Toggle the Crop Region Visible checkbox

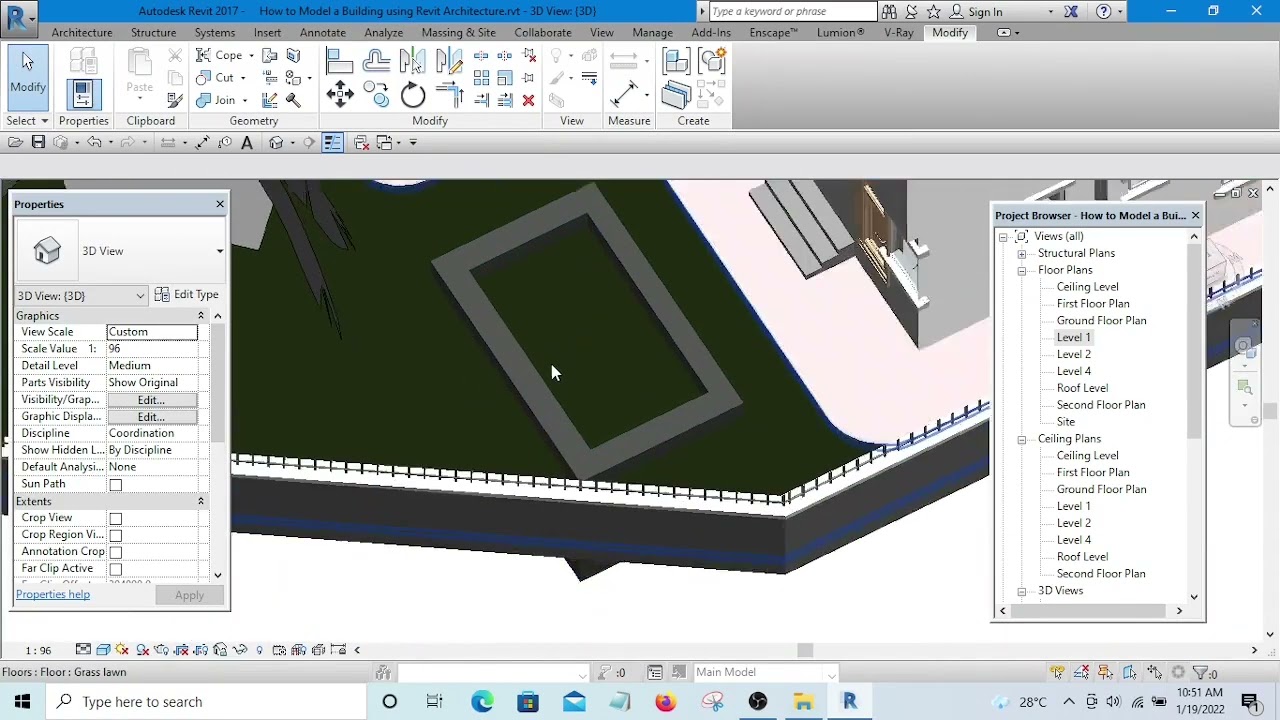(x=116, y=536)
